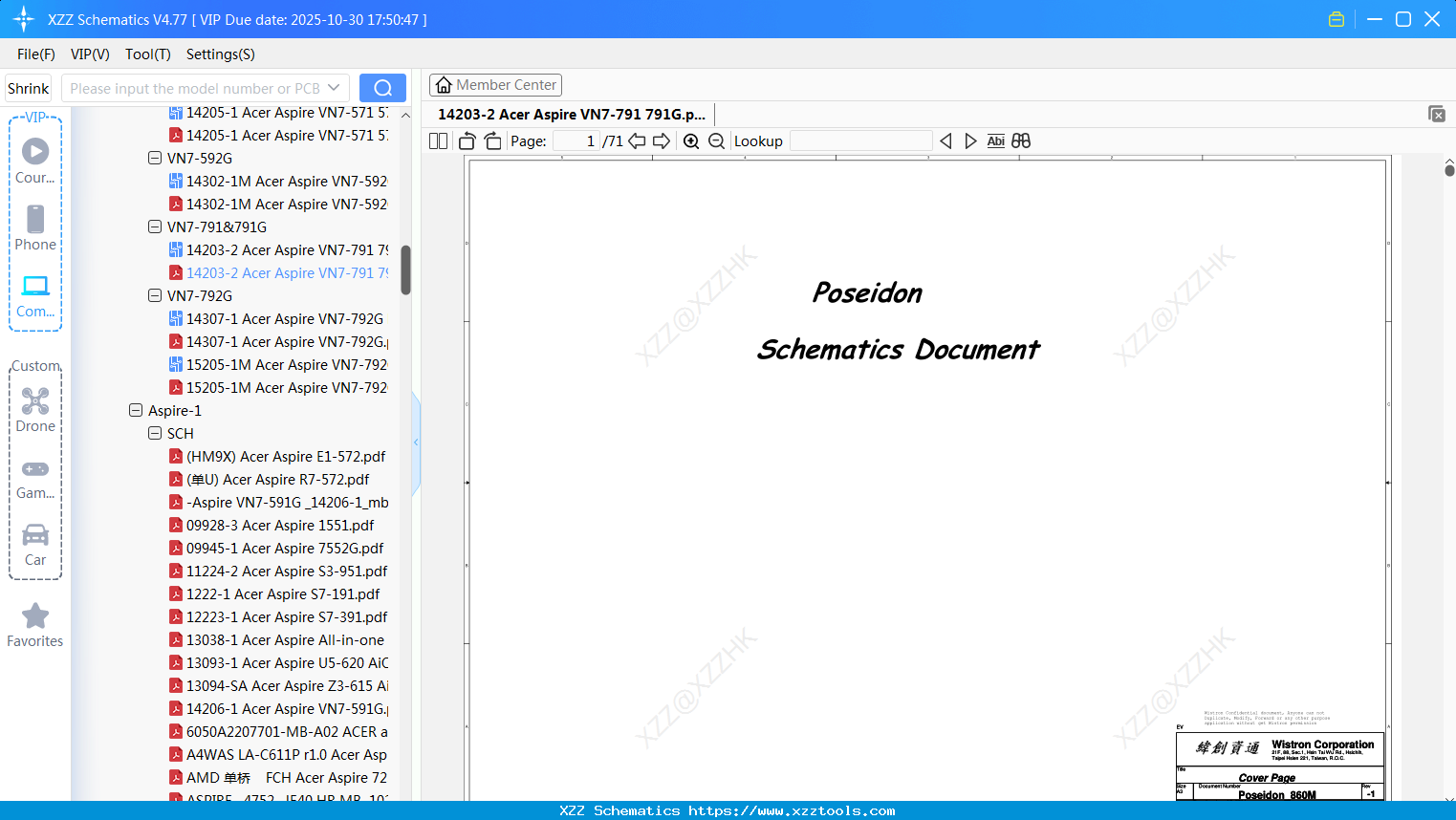Viewport: 1456px width, 820px height.
Task: Click the file tree scroll-up arrow
Action: 405,115
